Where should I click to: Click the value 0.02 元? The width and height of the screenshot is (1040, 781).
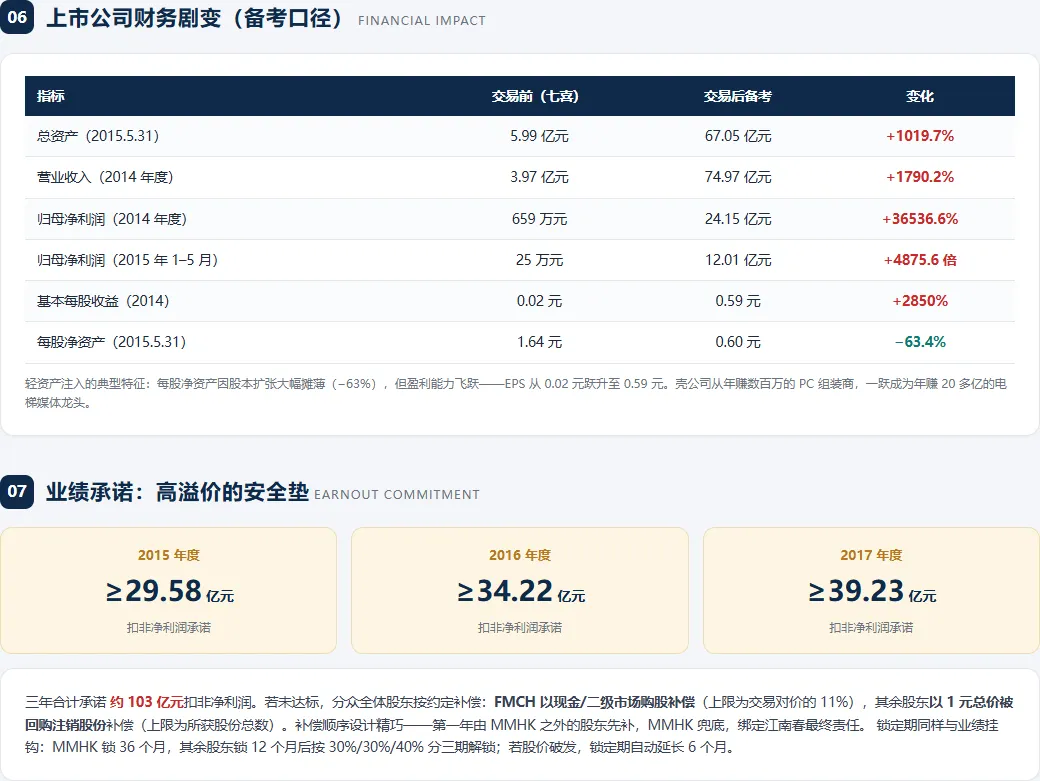coord(539,301)
